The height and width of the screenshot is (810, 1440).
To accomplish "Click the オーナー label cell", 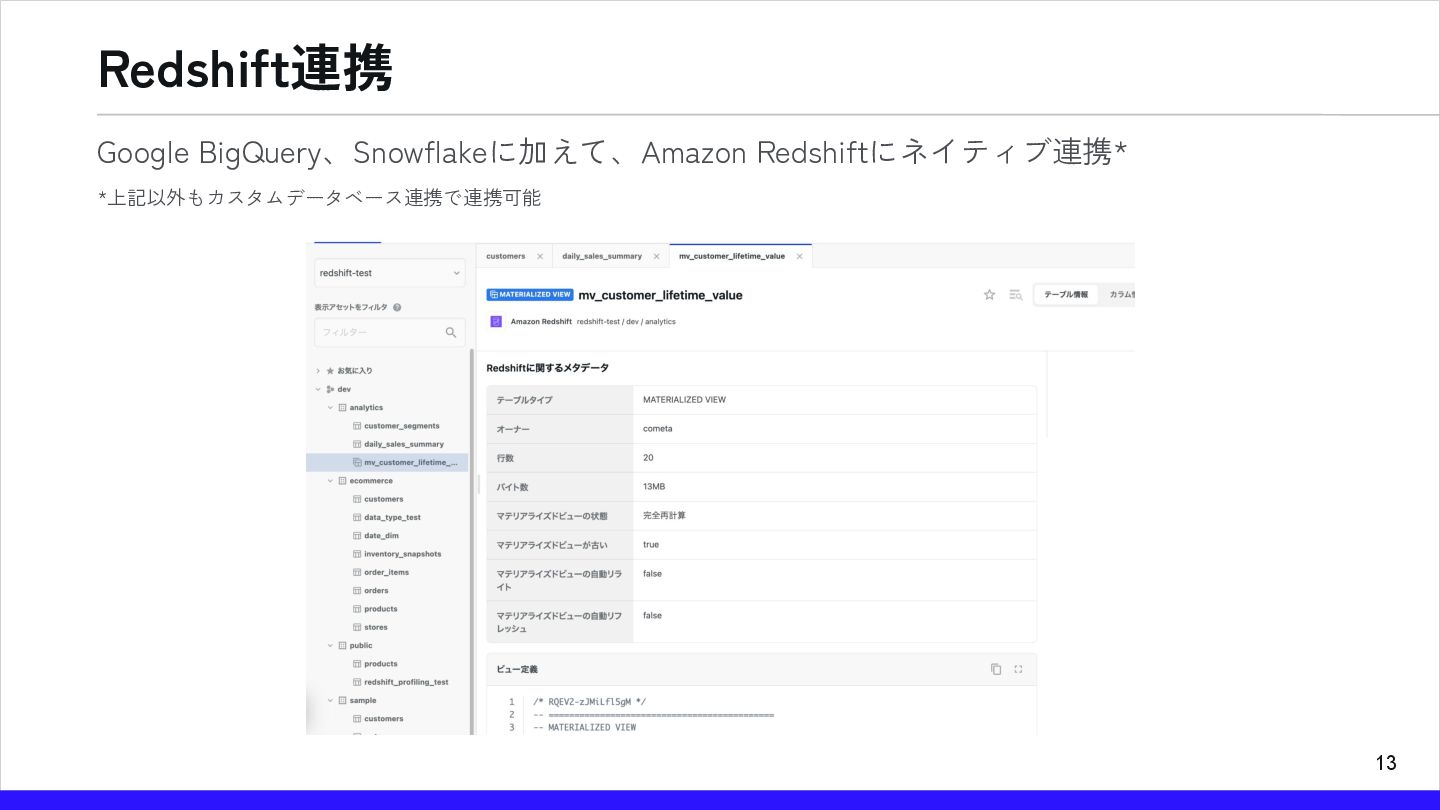I will (560, 429).
